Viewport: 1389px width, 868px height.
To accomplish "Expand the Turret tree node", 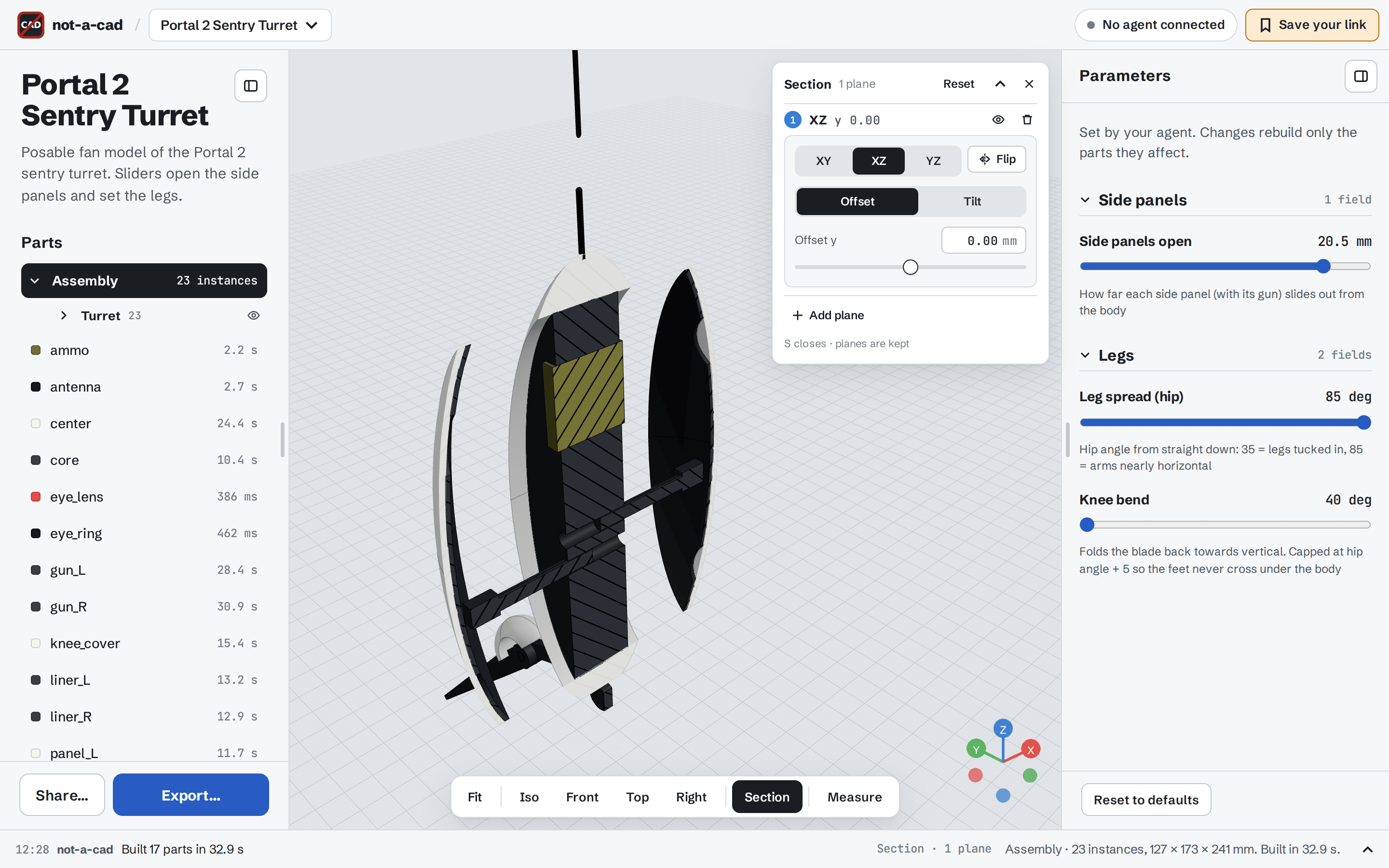I will [x=64, y=315].
